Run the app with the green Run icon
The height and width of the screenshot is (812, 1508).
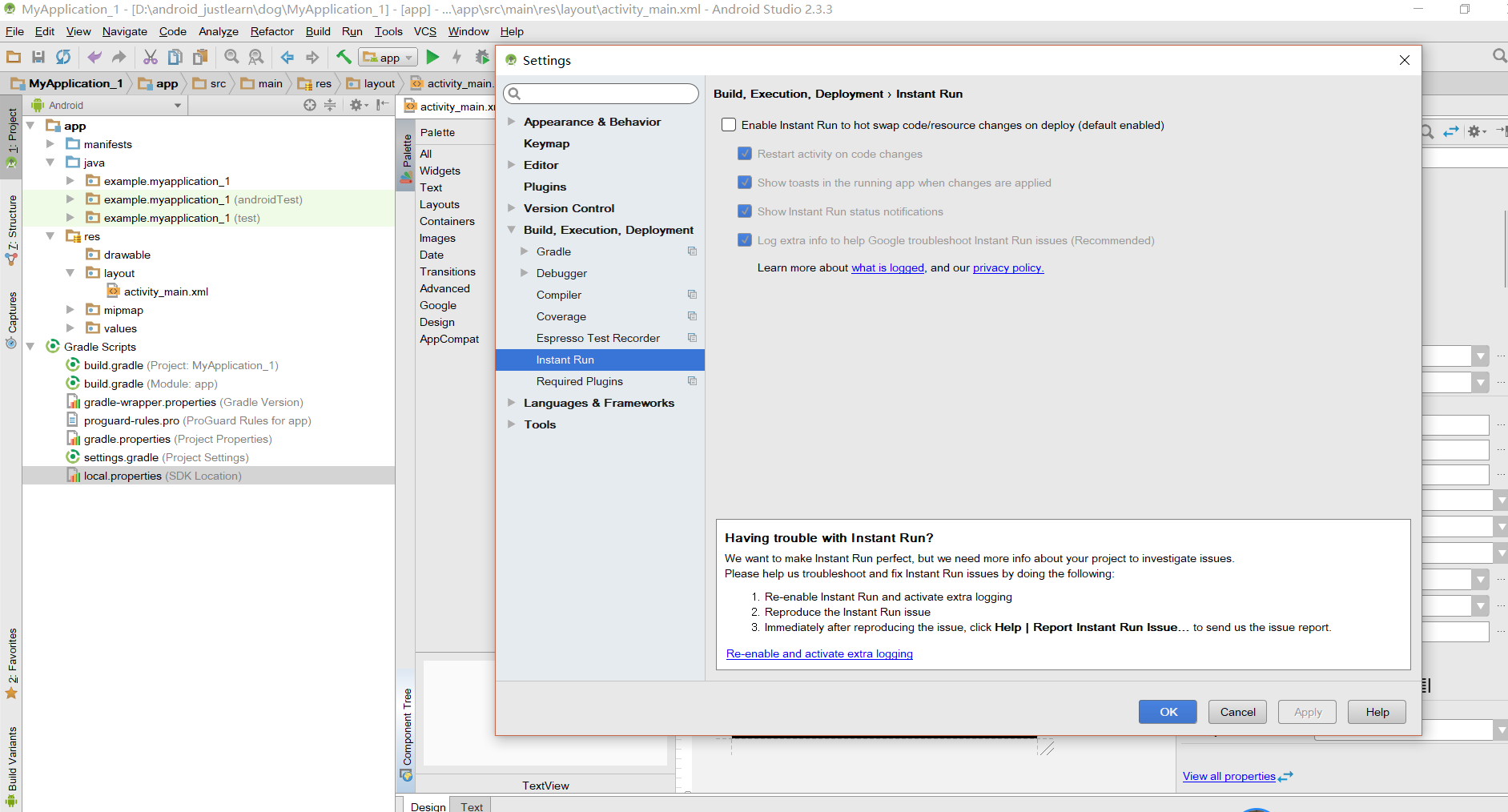click(432, 57)
